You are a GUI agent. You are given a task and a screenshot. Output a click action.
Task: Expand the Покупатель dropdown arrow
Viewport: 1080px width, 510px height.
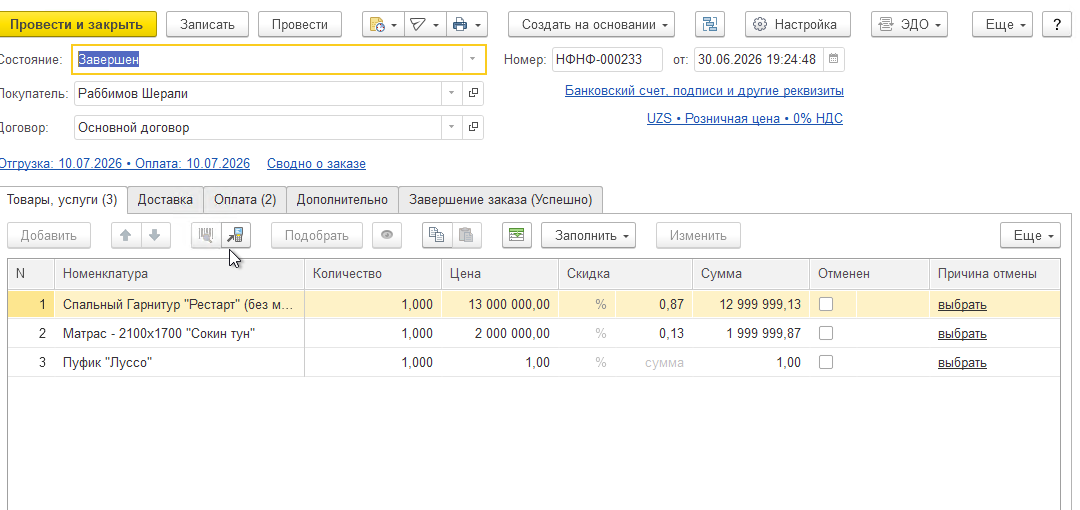[451, 93]
